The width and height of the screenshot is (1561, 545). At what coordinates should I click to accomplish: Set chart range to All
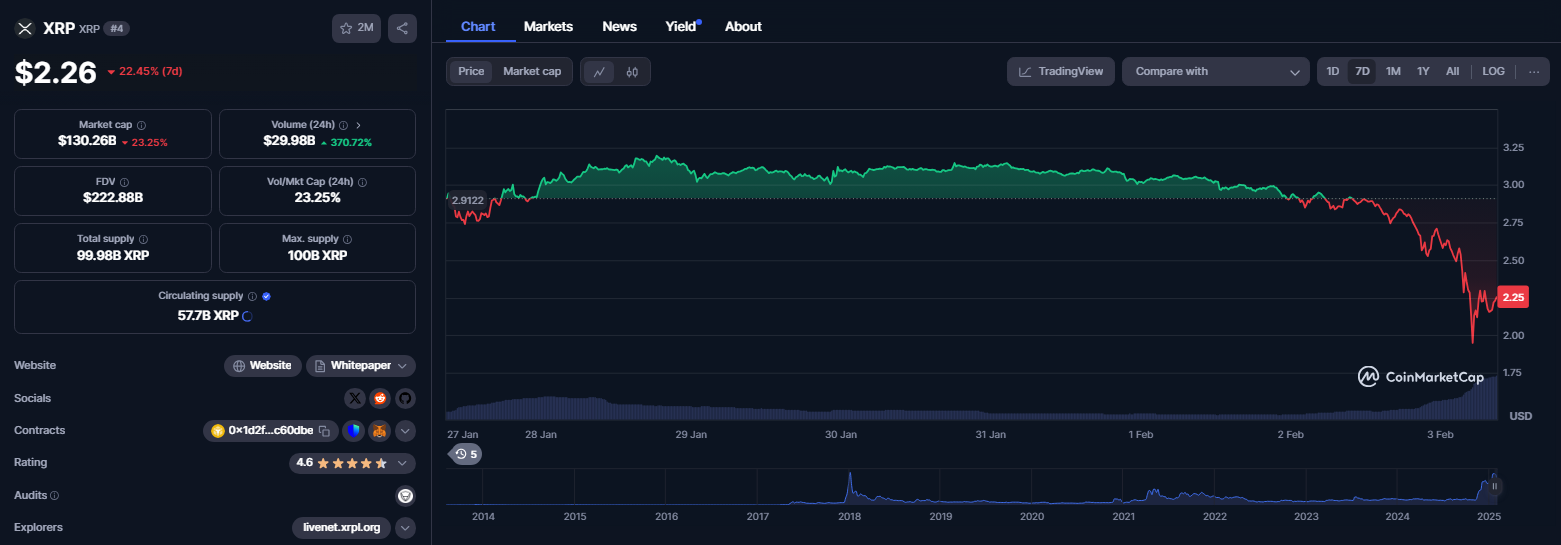(1452, 71)
